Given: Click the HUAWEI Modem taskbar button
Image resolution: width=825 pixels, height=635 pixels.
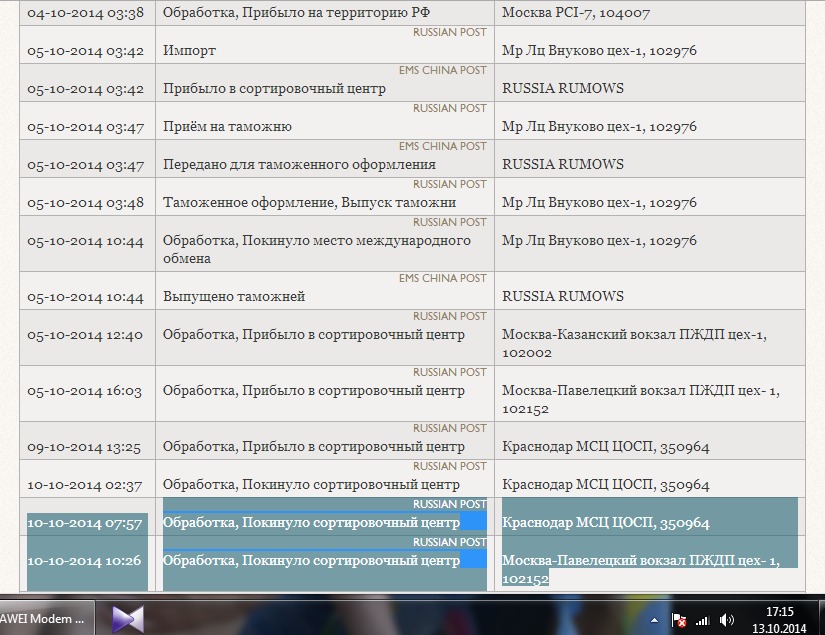Looking at the screenshot, I should click(44, 618).
